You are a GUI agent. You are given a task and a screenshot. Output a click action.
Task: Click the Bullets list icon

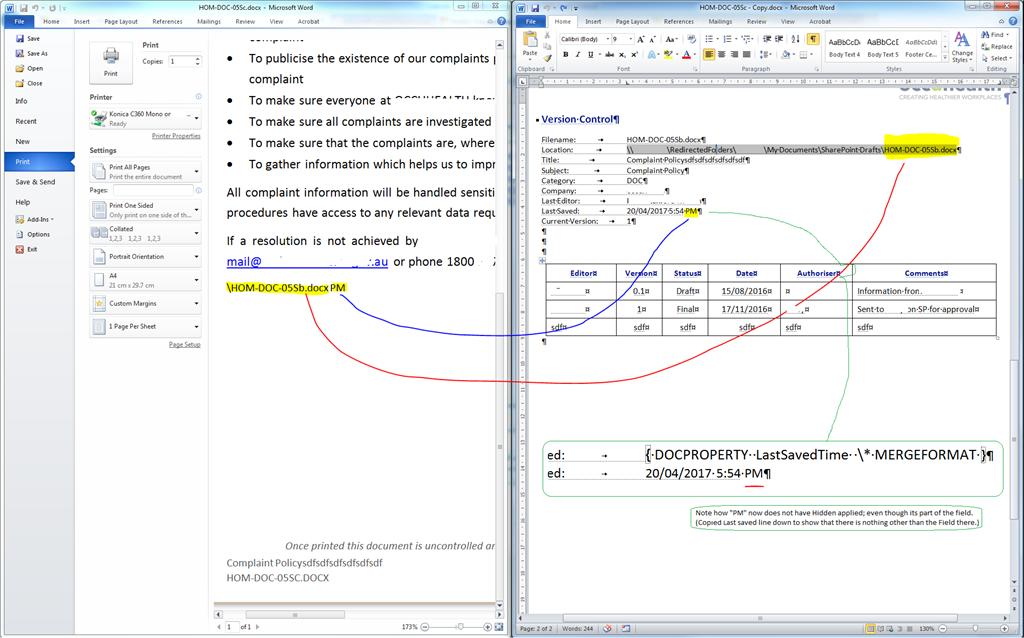click(x=709, y=39)
